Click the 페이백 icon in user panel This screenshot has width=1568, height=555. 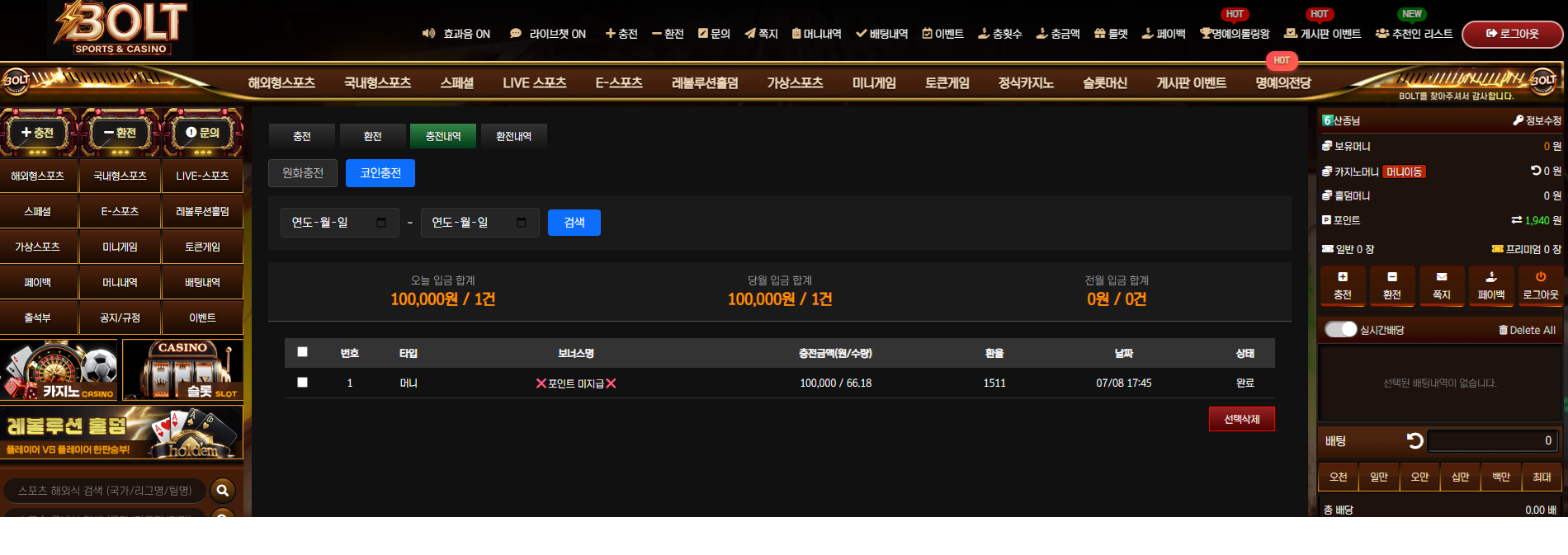[1490, 277]
